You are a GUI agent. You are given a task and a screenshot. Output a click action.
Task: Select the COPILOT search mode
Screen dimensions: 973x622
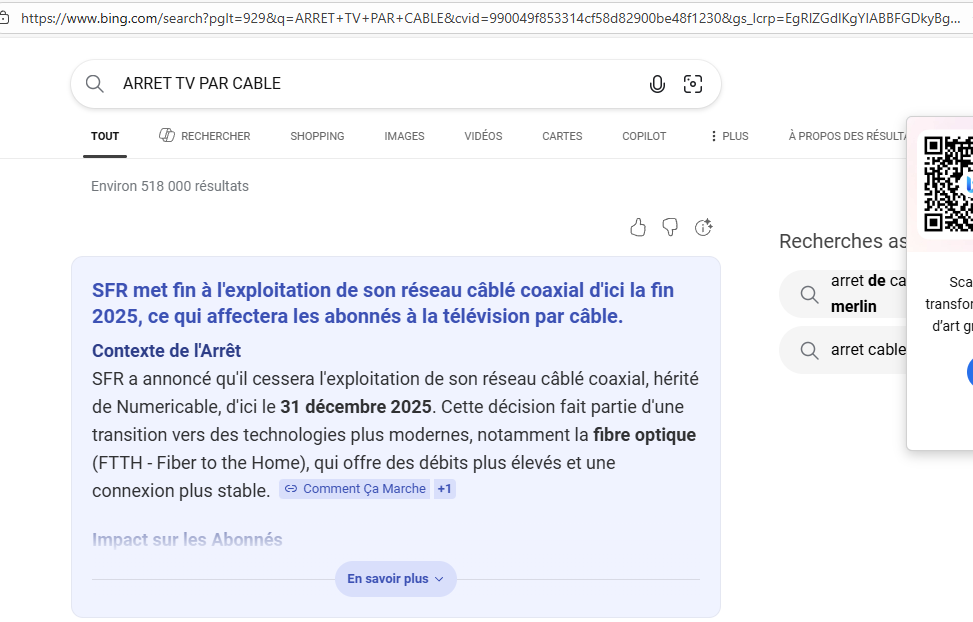click(x=644, y=135)
